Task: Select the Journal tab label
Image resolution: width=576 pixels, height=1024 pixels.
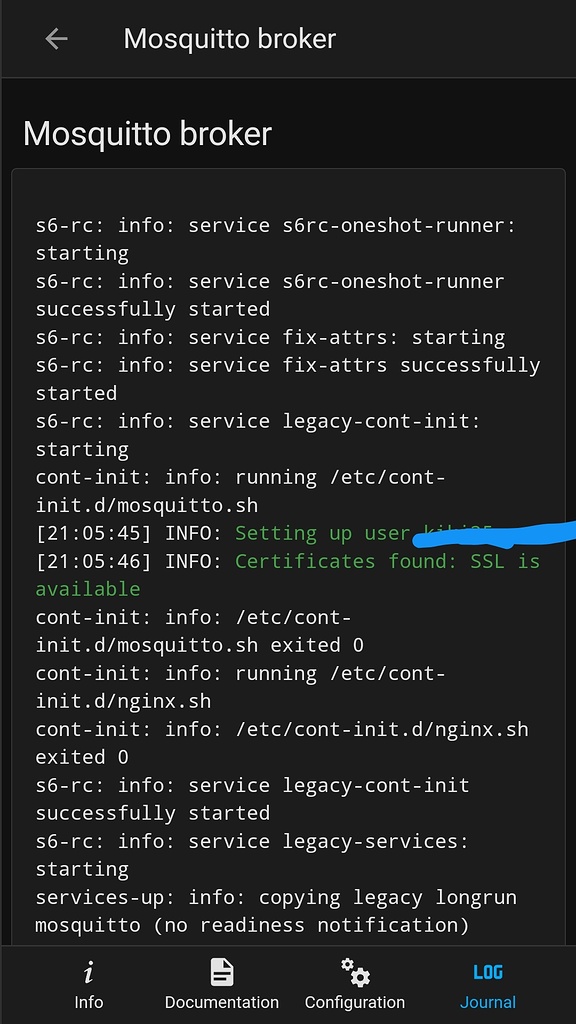Action: pyautogui.click(x=488, y=1002)
